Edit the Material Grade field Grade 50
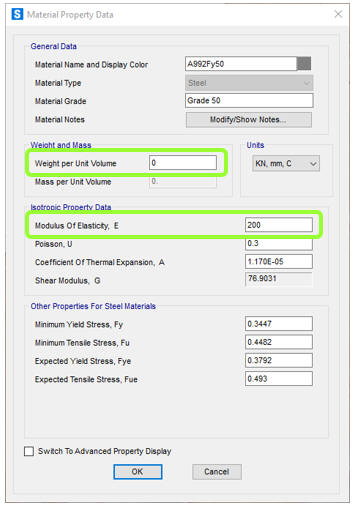Screen dimensions: 362x506 point(249,100)
